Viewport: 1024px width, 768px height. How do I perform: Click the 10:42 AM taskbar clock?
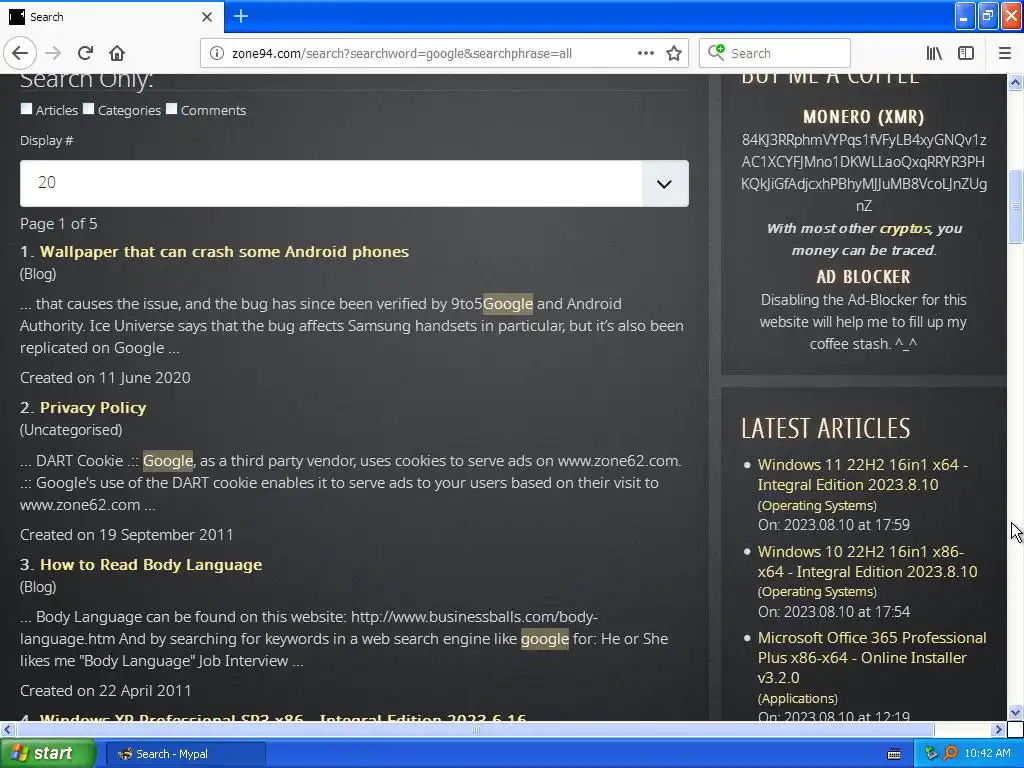(987, 754)
